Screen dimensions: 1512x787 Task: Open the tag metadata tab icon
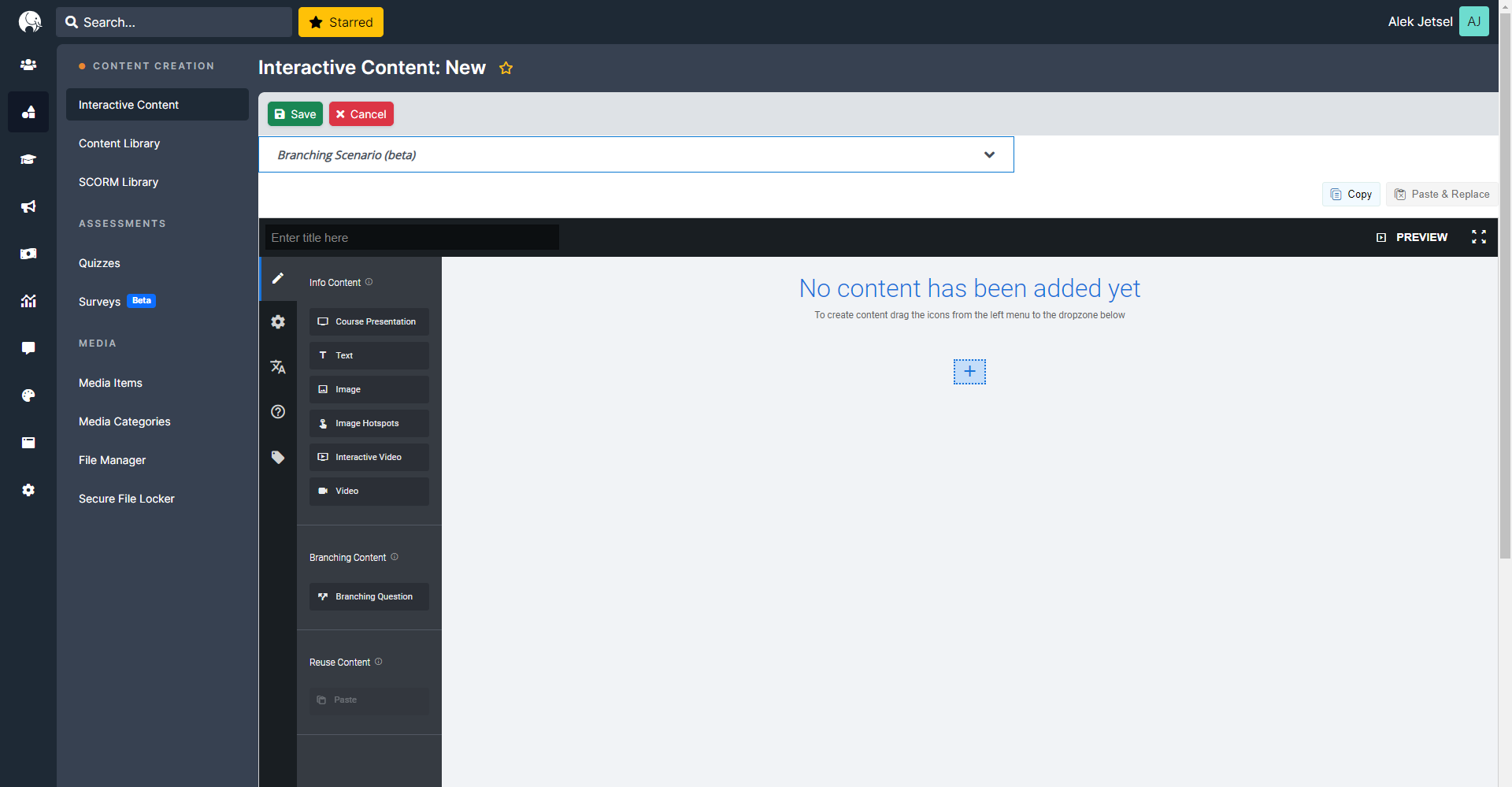[278, 457]
